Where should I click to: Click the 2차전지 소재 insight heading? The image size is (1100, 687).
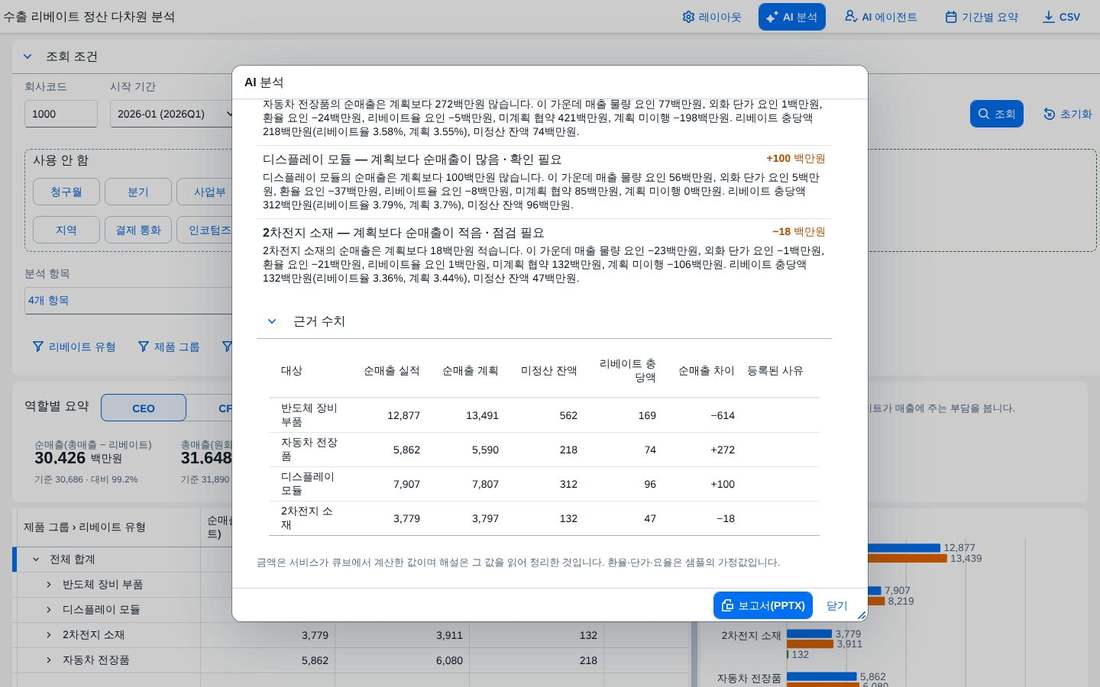(403, 232)
